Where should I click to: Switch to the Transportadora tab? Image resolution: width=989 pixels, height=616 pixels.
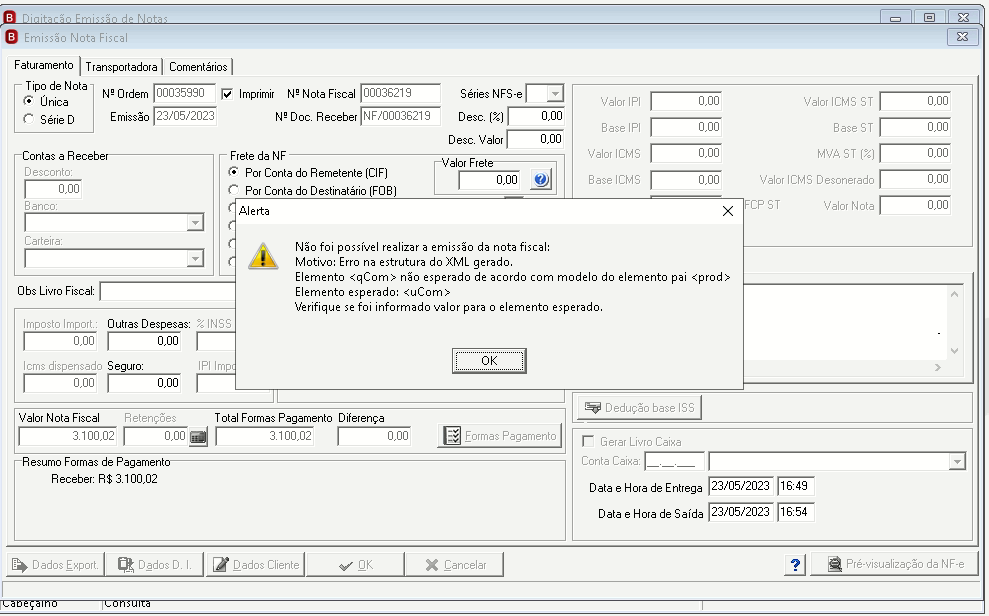[x=121, y=66]
